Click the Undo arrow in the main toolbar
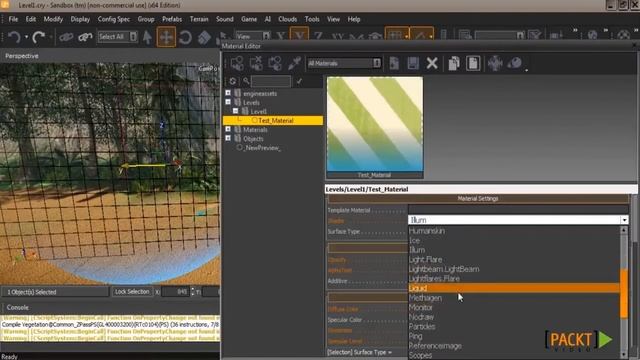The width and height of the screenshot is (640, 360). click(14, 37)
